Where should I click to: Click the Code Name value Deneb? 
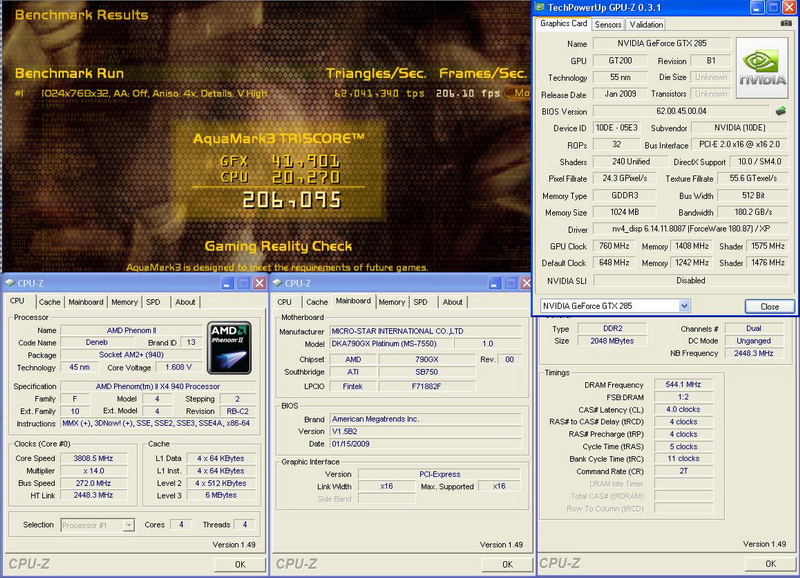point(96,342)
